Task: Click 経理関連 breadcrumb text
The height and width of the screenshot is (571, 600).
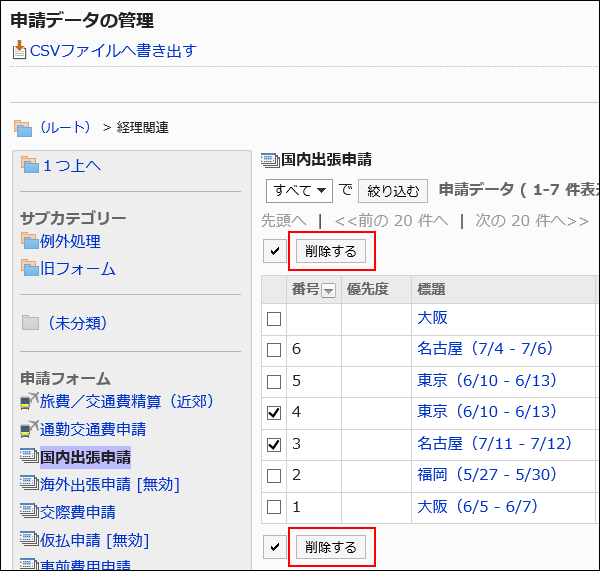Action: point(142,127)
